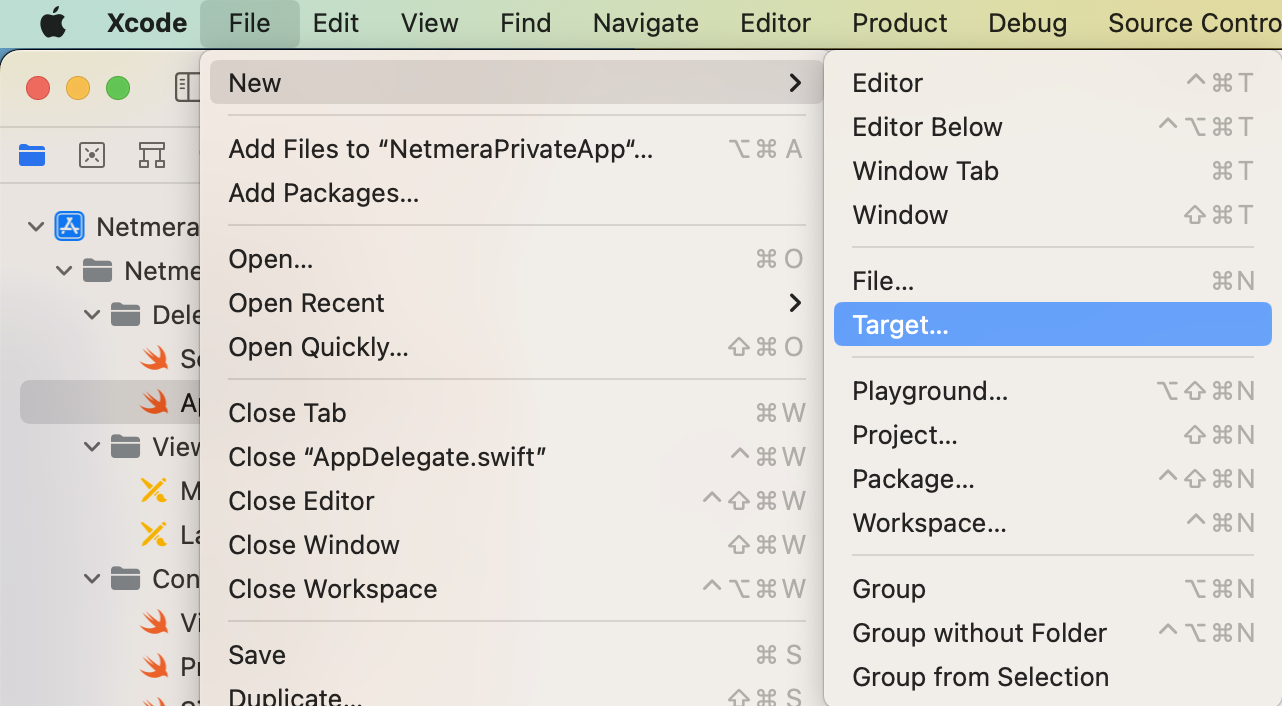Click Save in the File menu
This screenshot has height=706, width=1282.
[257, 655]
